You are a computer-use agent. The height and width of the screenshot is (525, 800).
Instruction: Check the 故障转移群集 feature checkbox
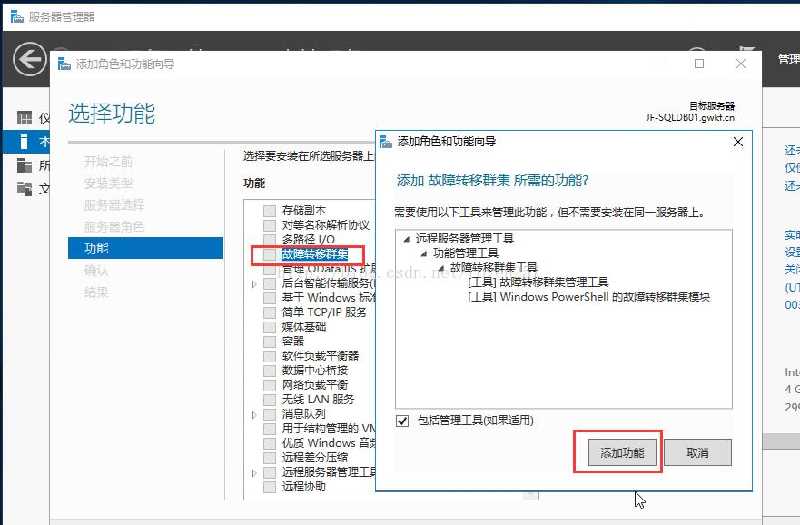[x=268, y=255]
